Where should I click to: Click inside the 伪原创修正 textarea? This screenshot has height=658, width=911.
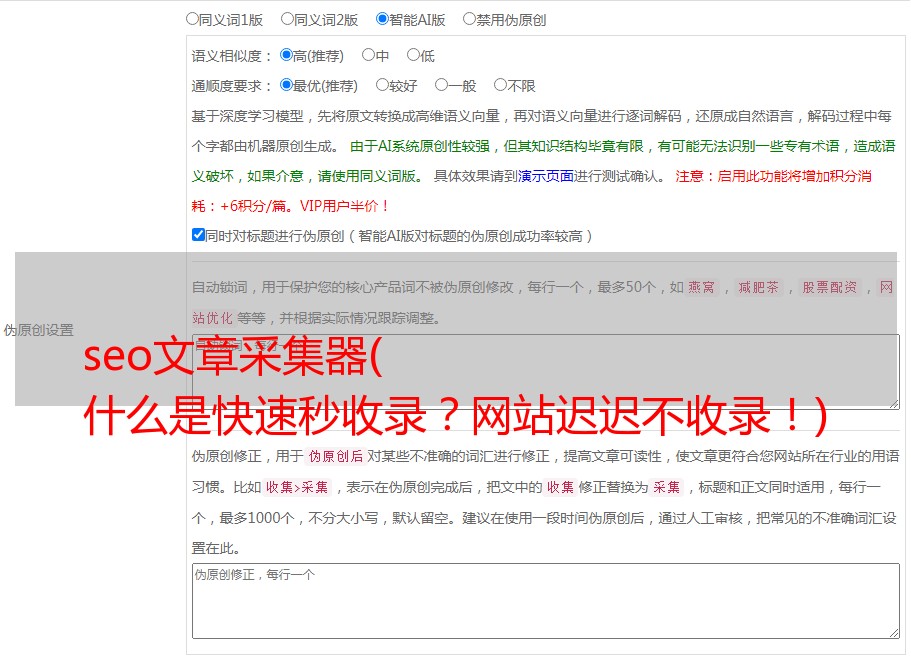(x=546, y=601)
